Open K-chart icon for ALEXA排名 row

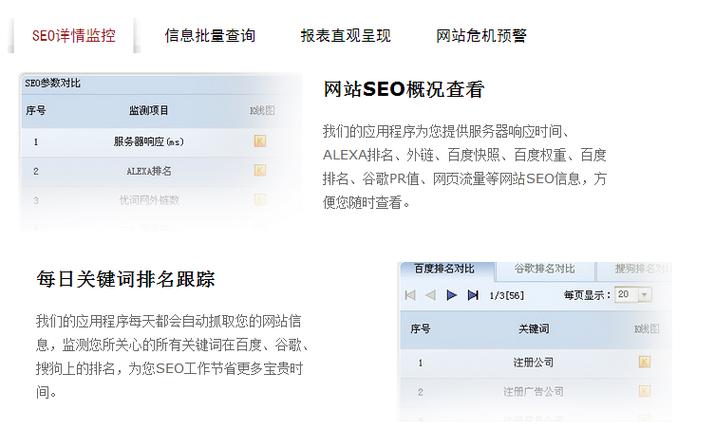click(260, 171)
